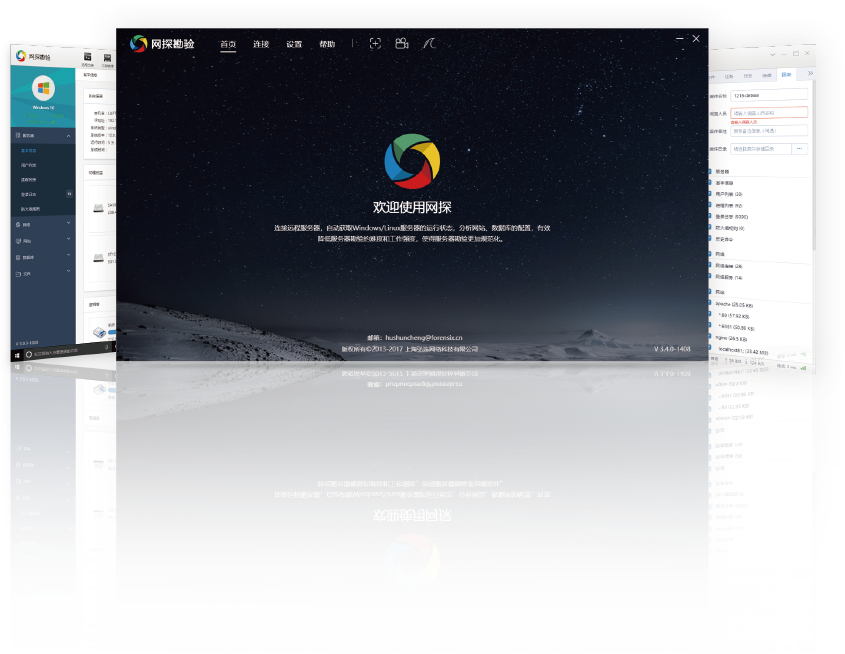The width and height of the screenshot is (845, 654).
Task: Click the taskbar microphone icon
Action: (x=106, y=347)
